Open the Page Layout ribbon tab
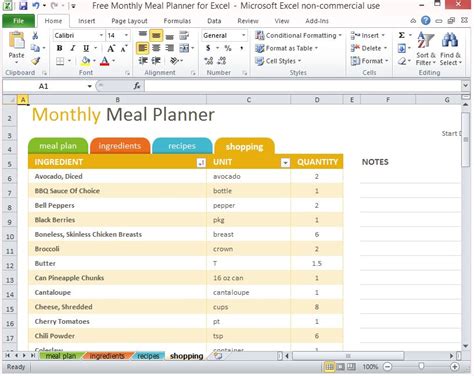 (129, 21)
